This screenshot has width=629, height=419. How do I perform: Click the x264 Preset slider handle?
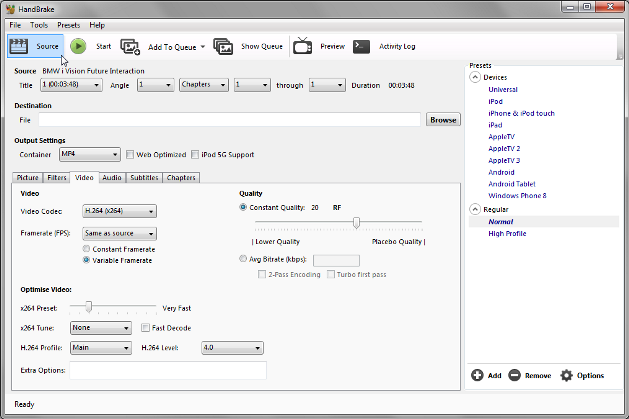tap(89, 307)
